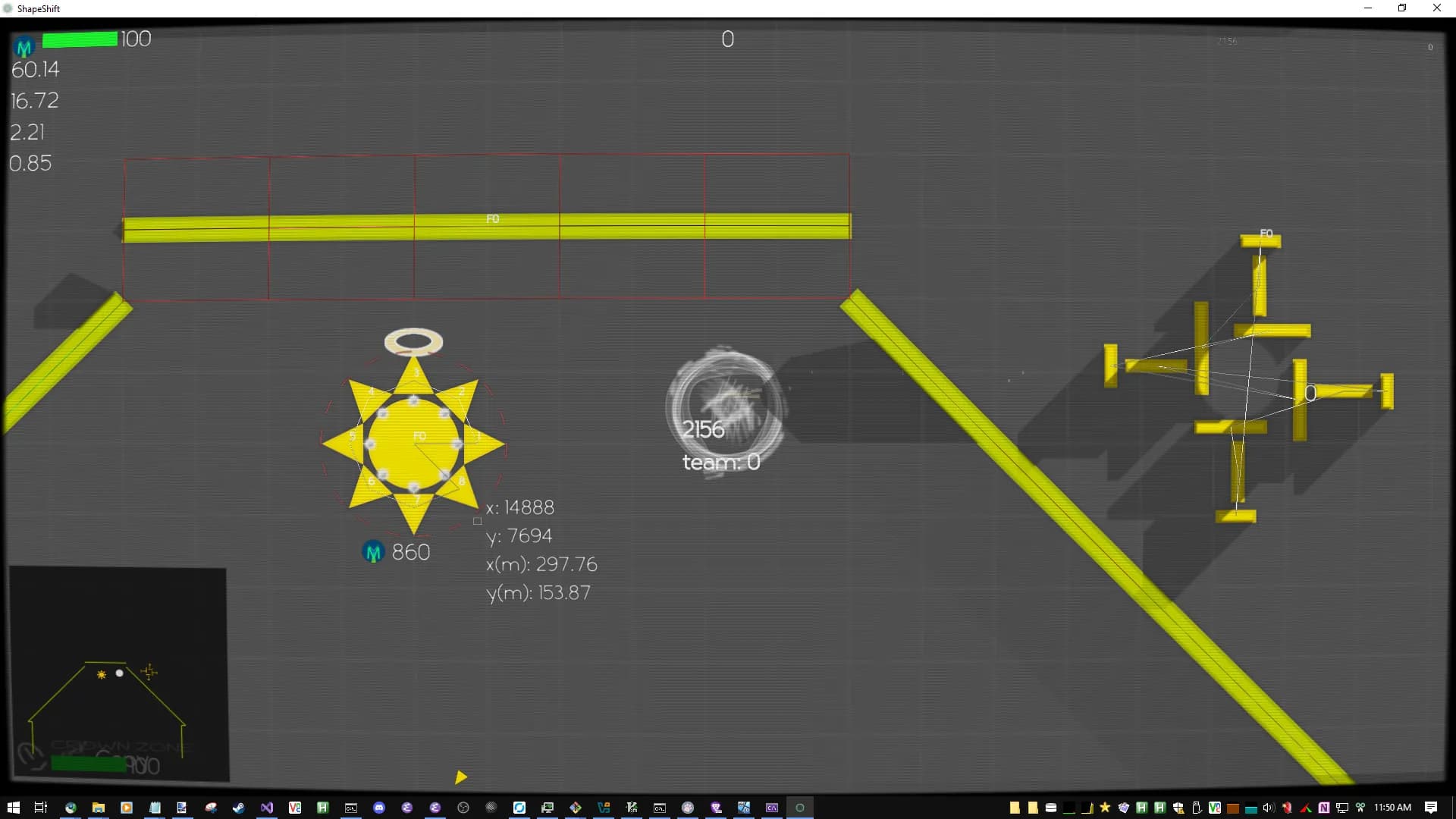
Task: Click the sun marker in the minimap
Action: (102, 674)
